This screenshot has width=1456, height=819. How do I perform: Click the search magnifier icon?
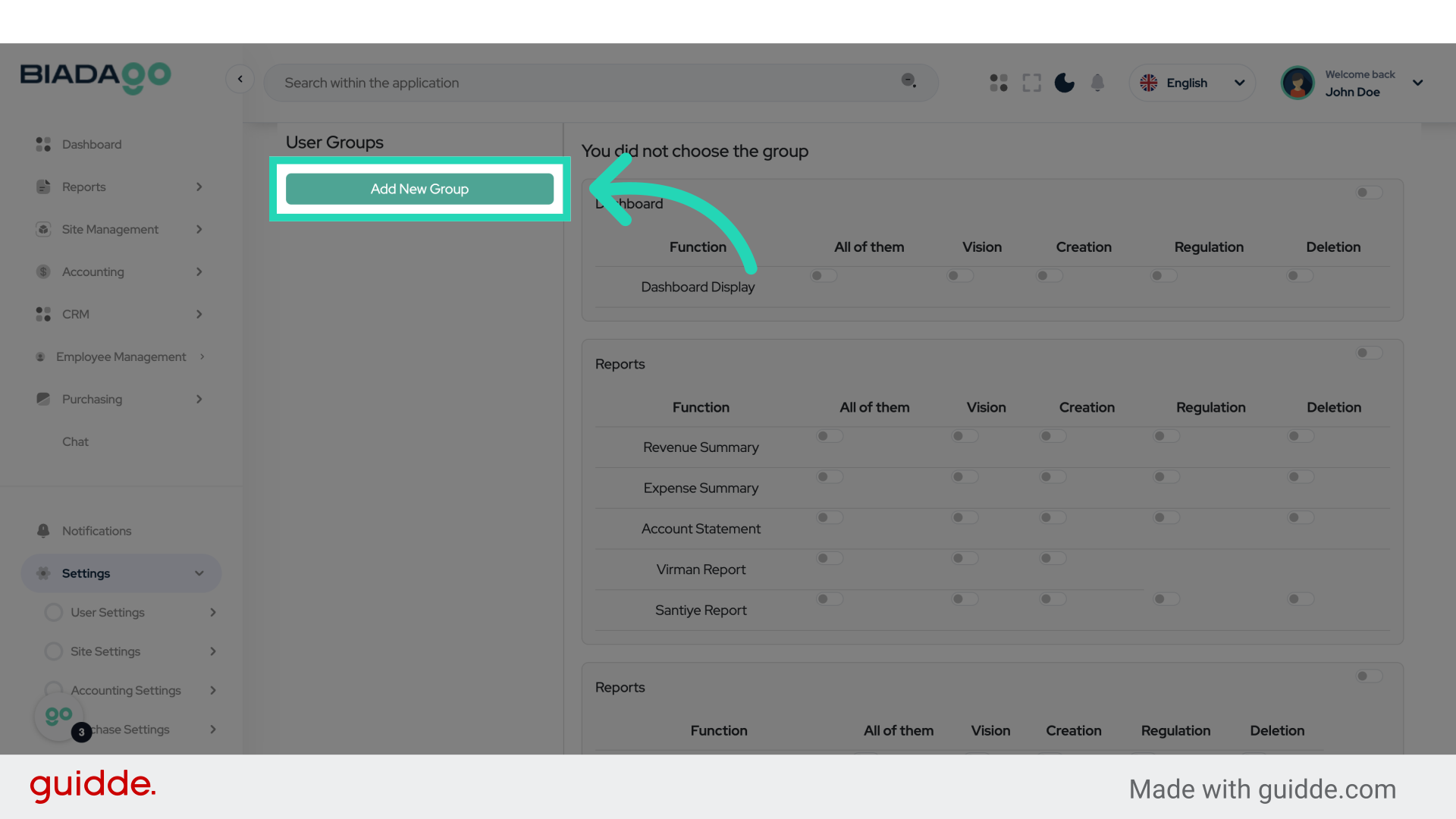click(x=908, y=80)
